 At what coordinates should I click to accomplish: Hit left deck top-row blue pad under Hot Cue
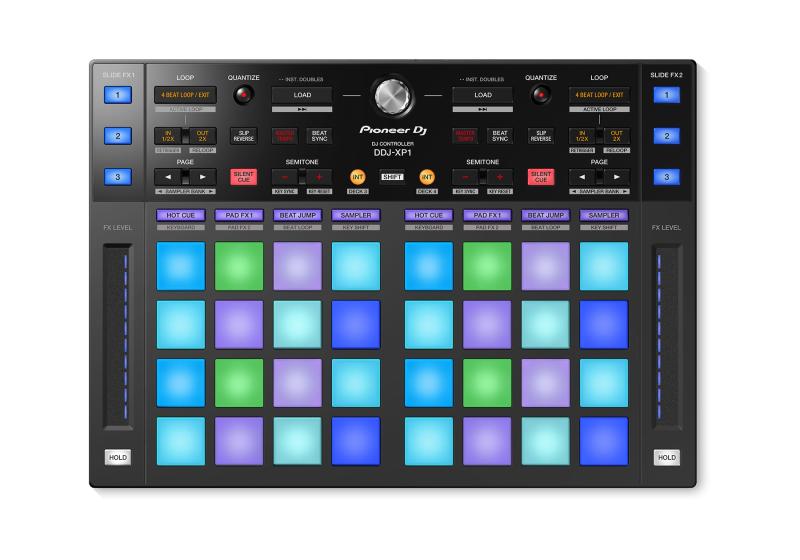tap(181, 266)
